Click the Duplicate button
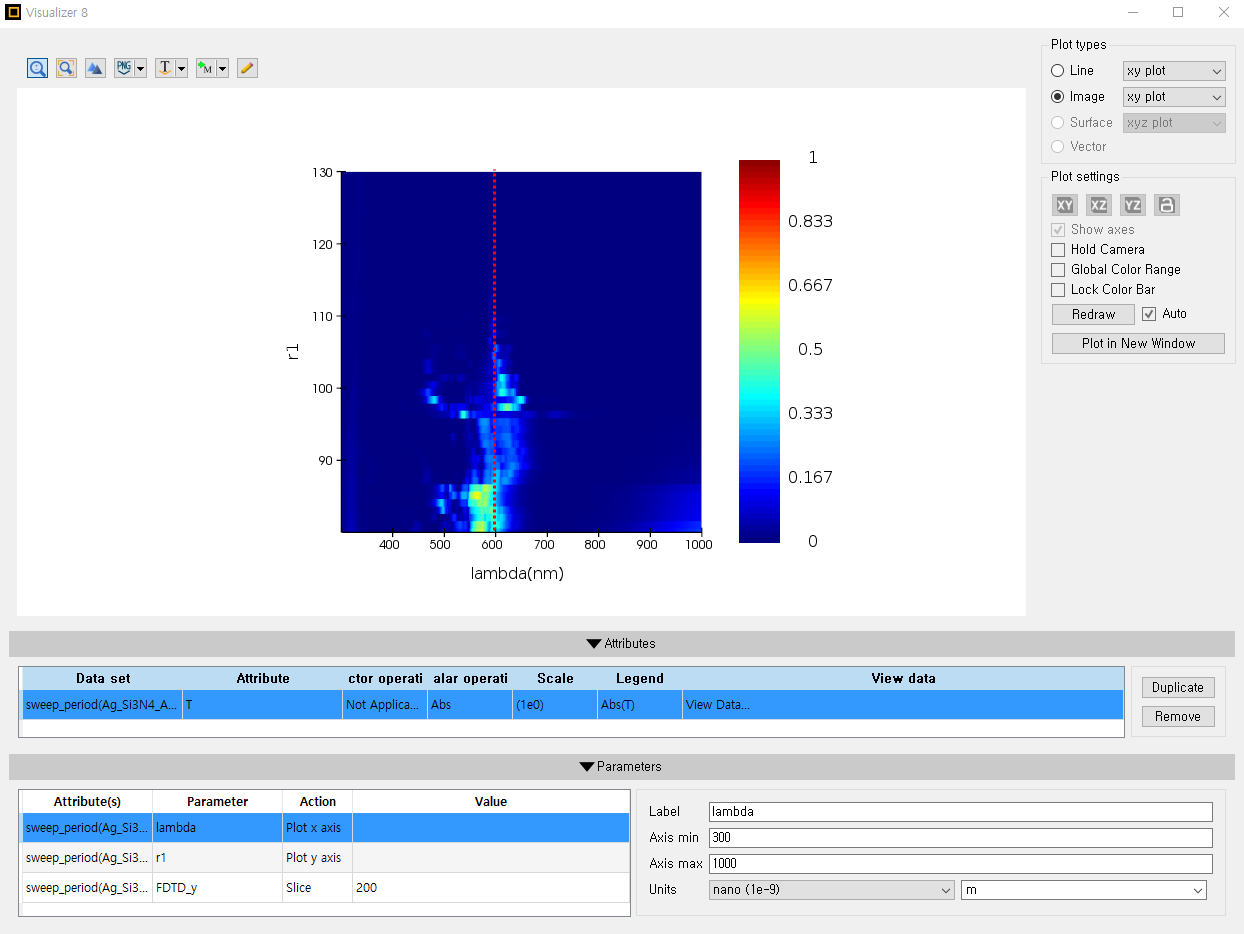This screenshot has height=934, width=1244. click(1178, 687)
